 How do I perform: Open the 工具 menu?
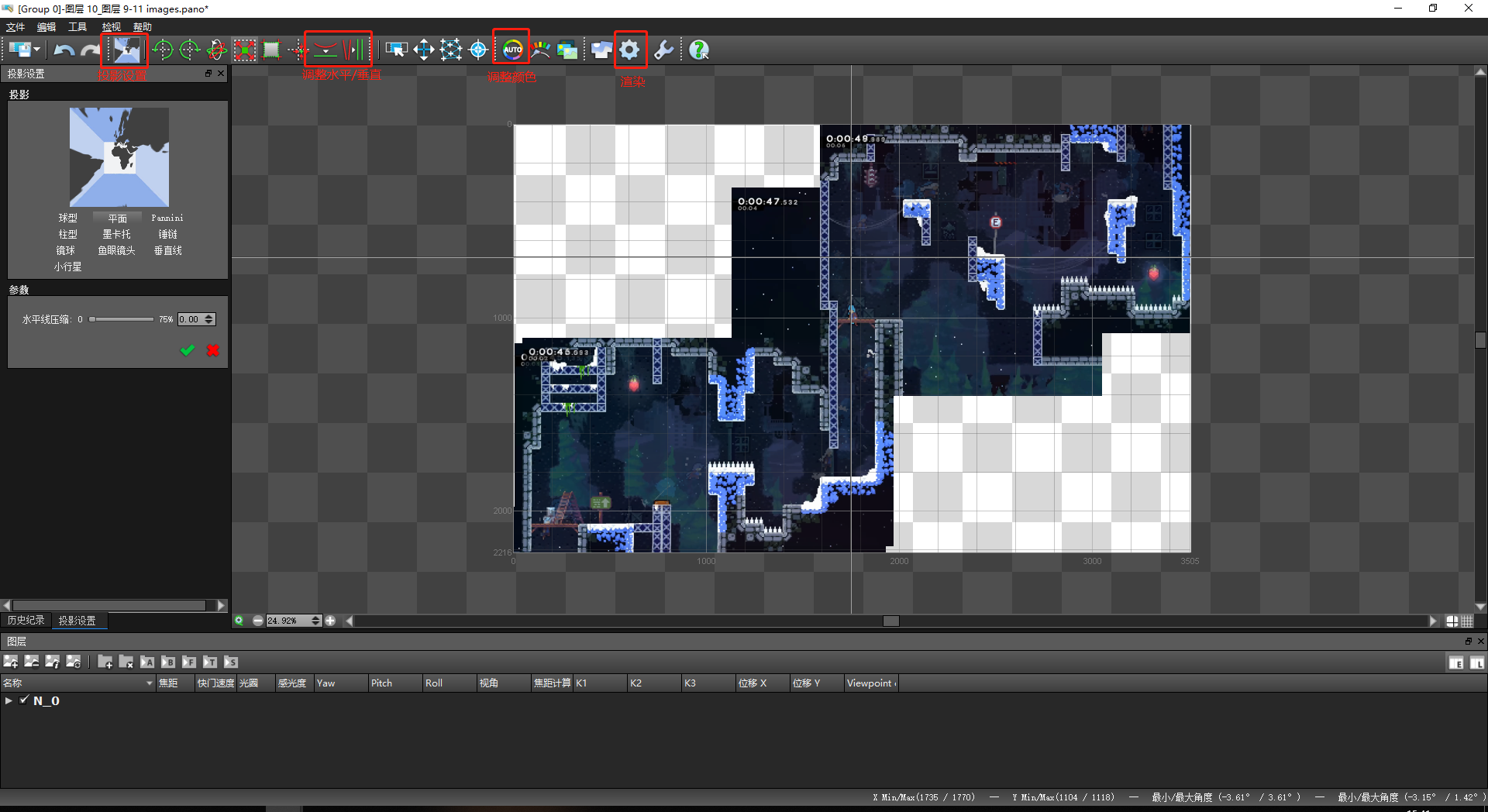point(77,27)
